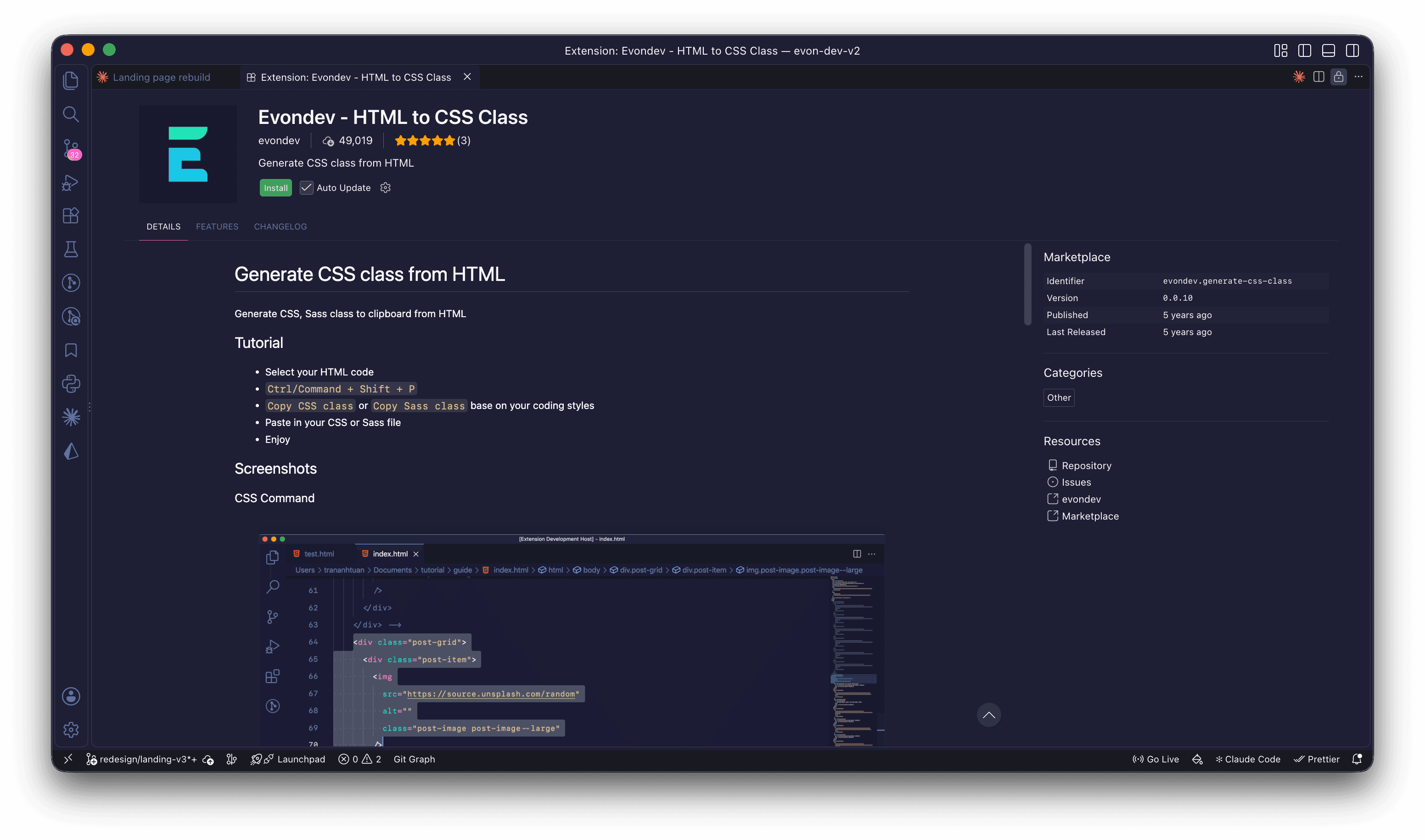Open extension Manage gear dropdown

click(x=386, y=188)
